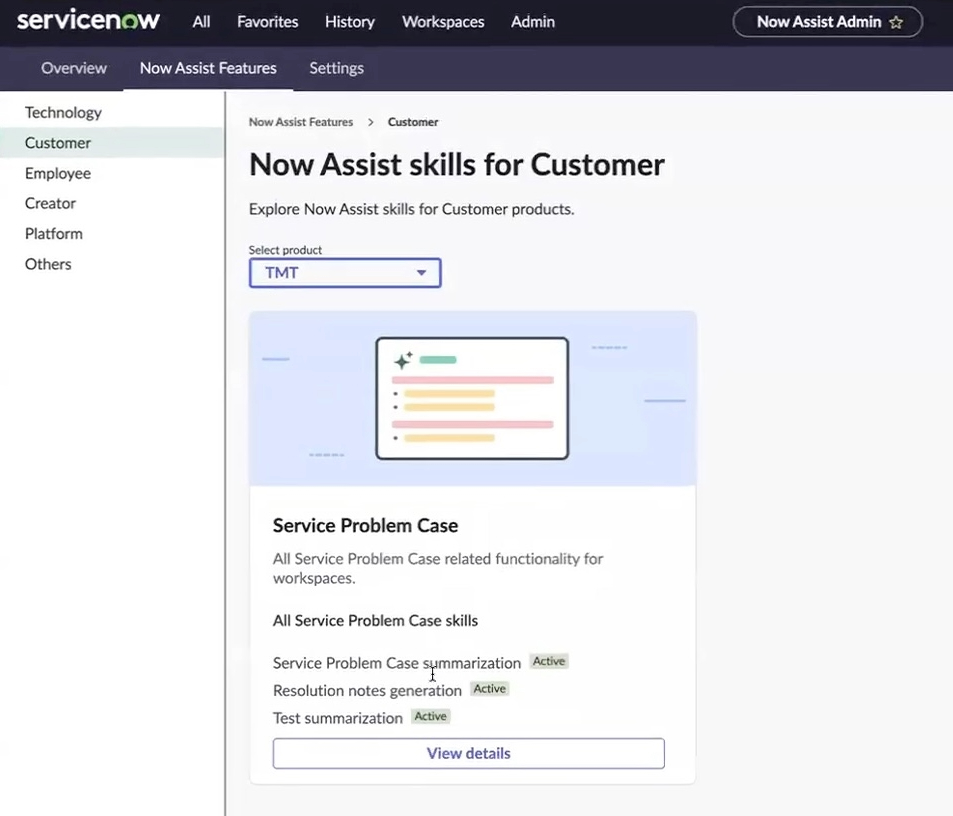
Task: Select Technology in the sidebar
Action: coord(112,112)
